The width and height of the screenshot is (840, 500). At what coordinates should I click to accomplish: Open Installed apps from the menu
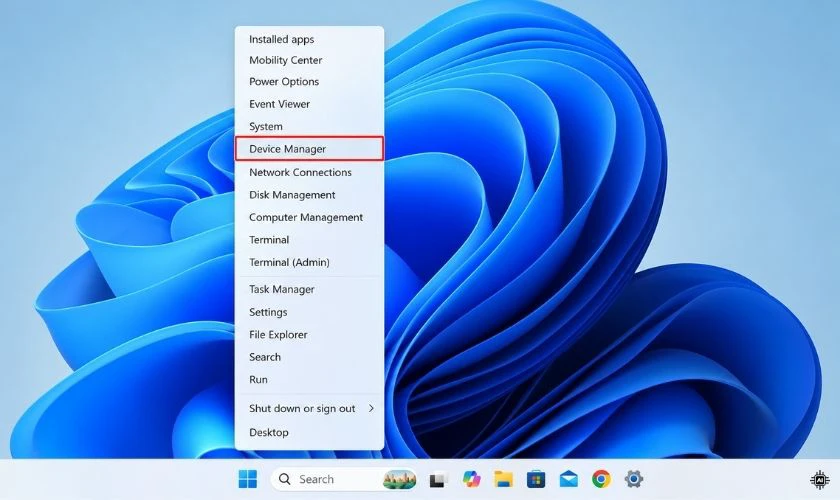309,39
